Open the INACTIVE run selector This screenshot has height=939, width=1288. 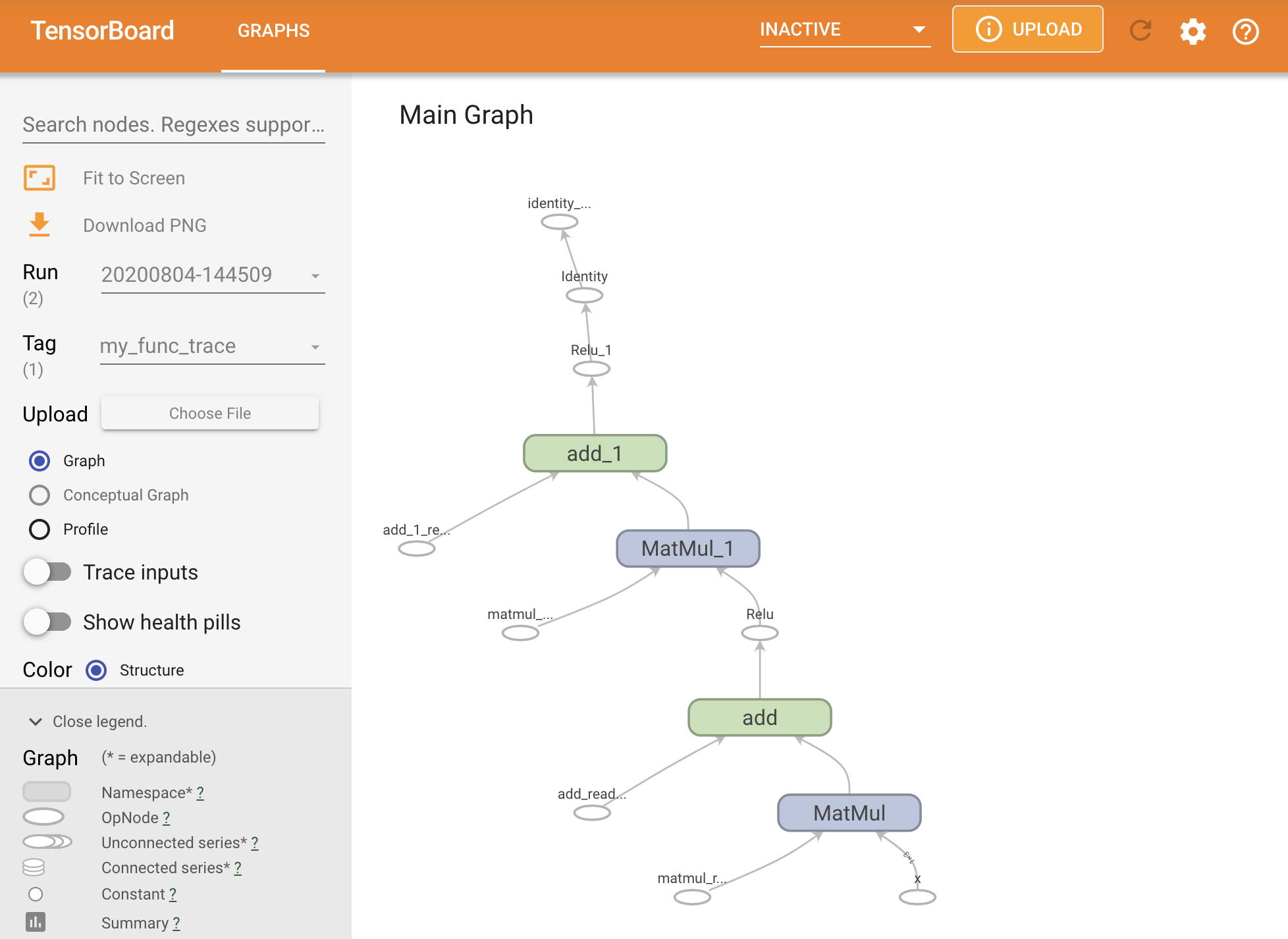[x=840, y=29]
